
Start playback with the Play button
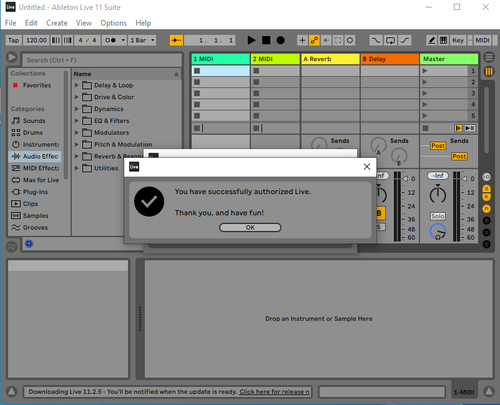[x=251, y=40]
